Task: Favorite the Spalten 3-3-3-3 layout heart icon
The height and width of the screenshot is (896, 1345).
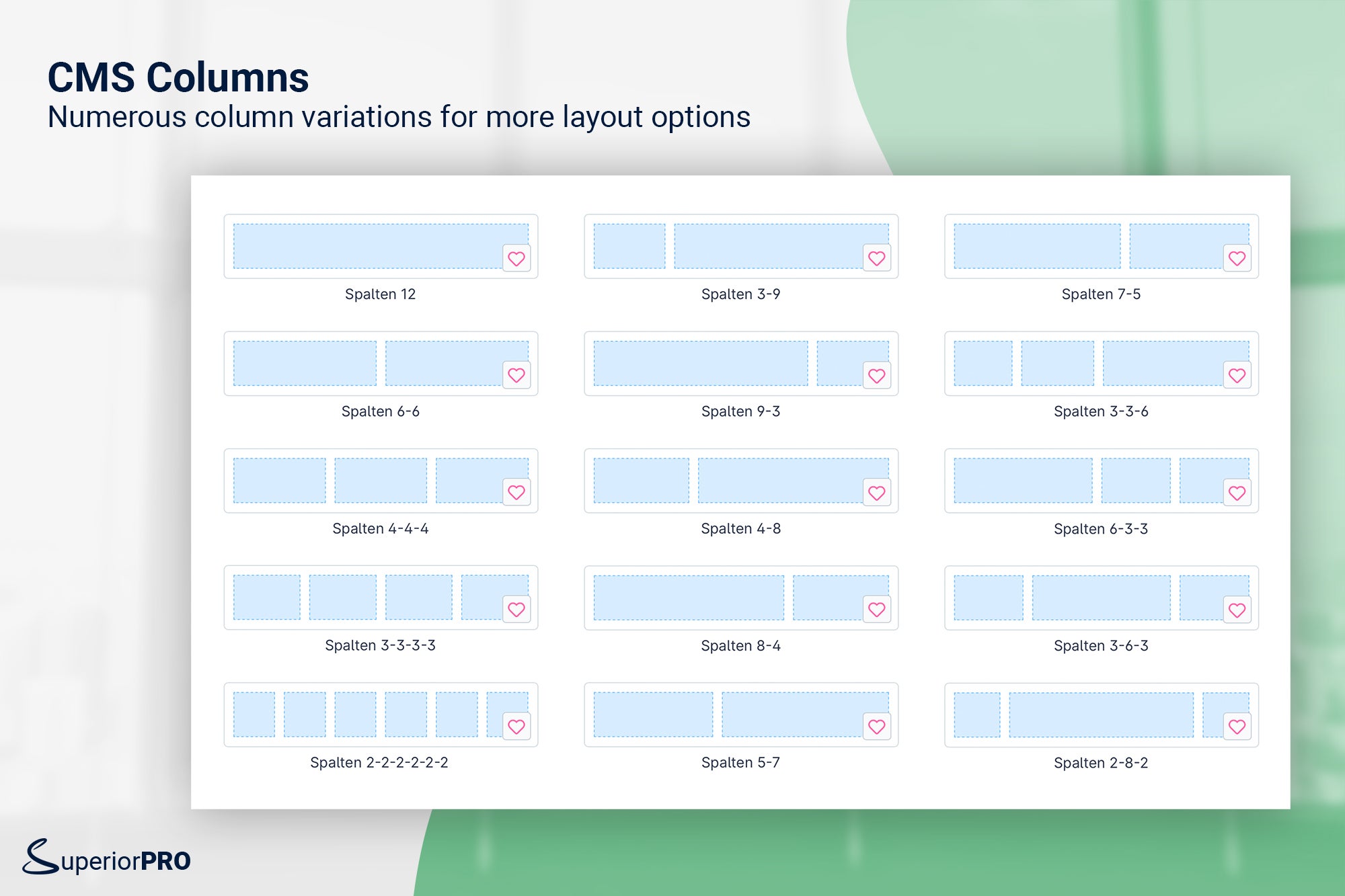Action: click(x=516, y=609)
